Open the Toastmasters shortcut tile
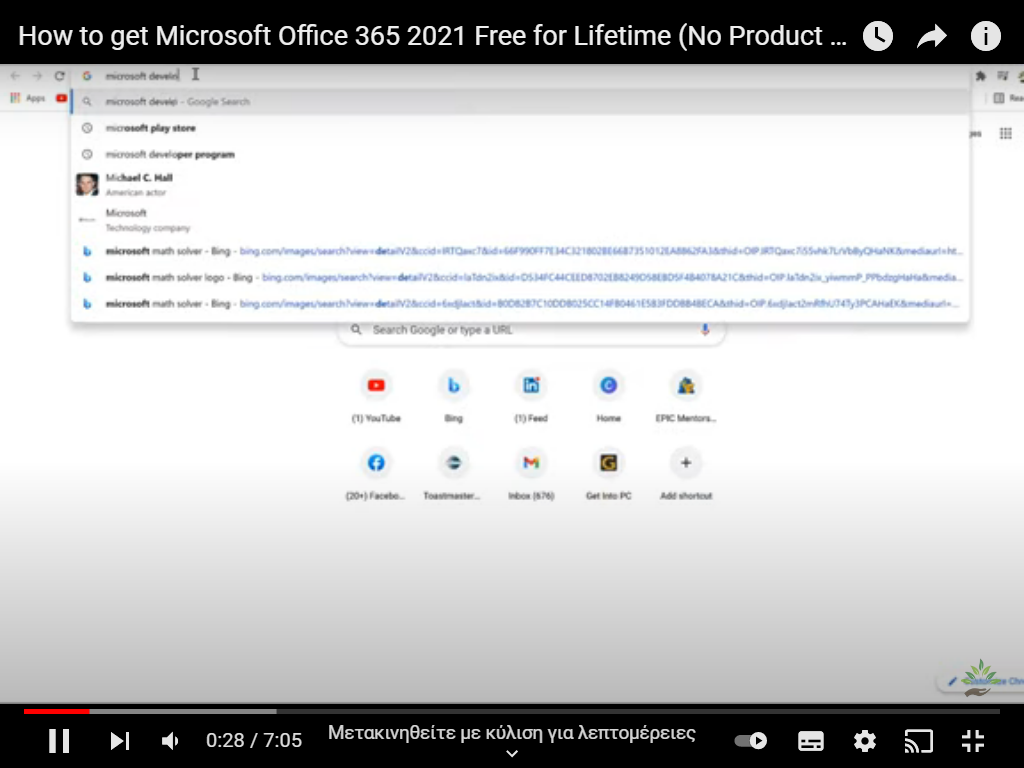1024x768 pixels. coord(453,473)
